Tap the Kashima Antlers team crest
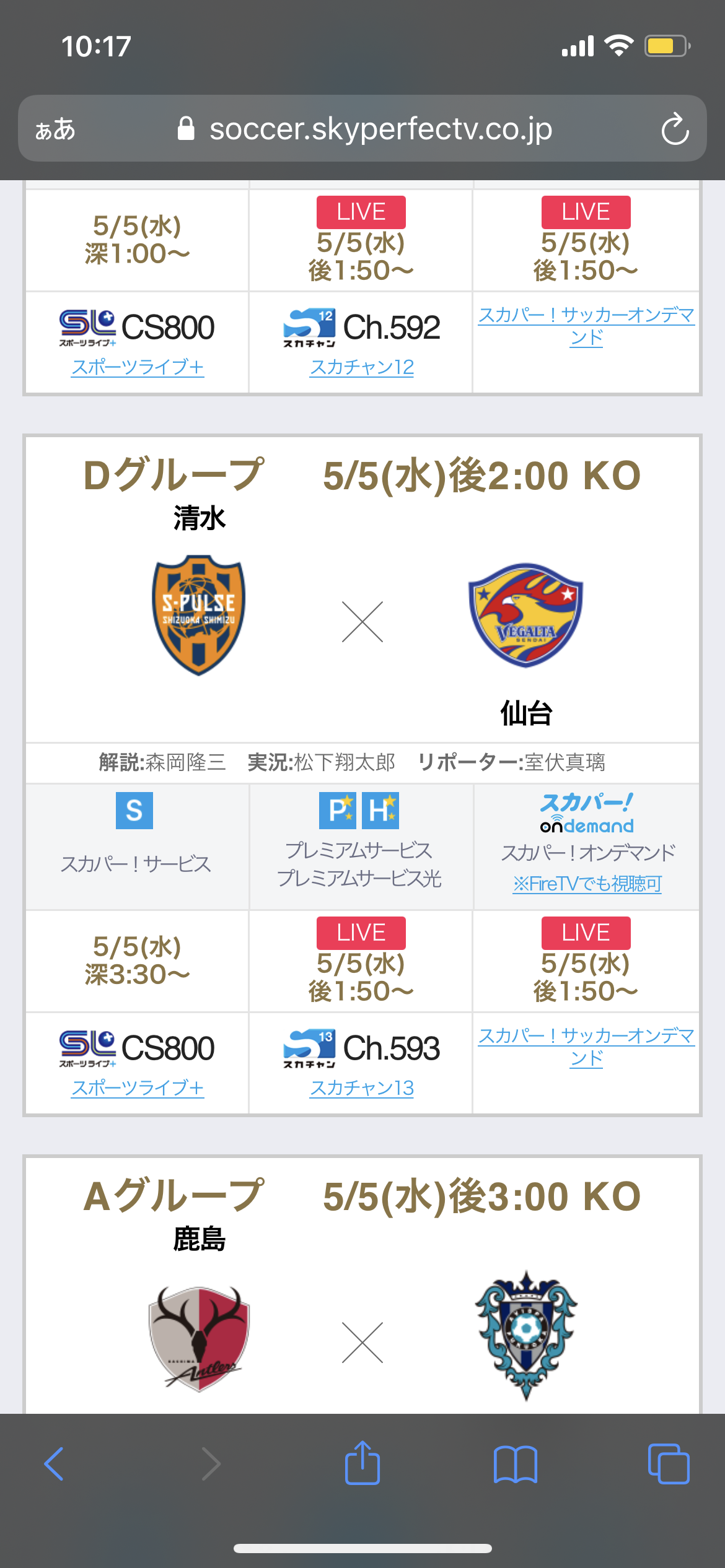This screenshot has width=725, height=1568. point(199,1338)
